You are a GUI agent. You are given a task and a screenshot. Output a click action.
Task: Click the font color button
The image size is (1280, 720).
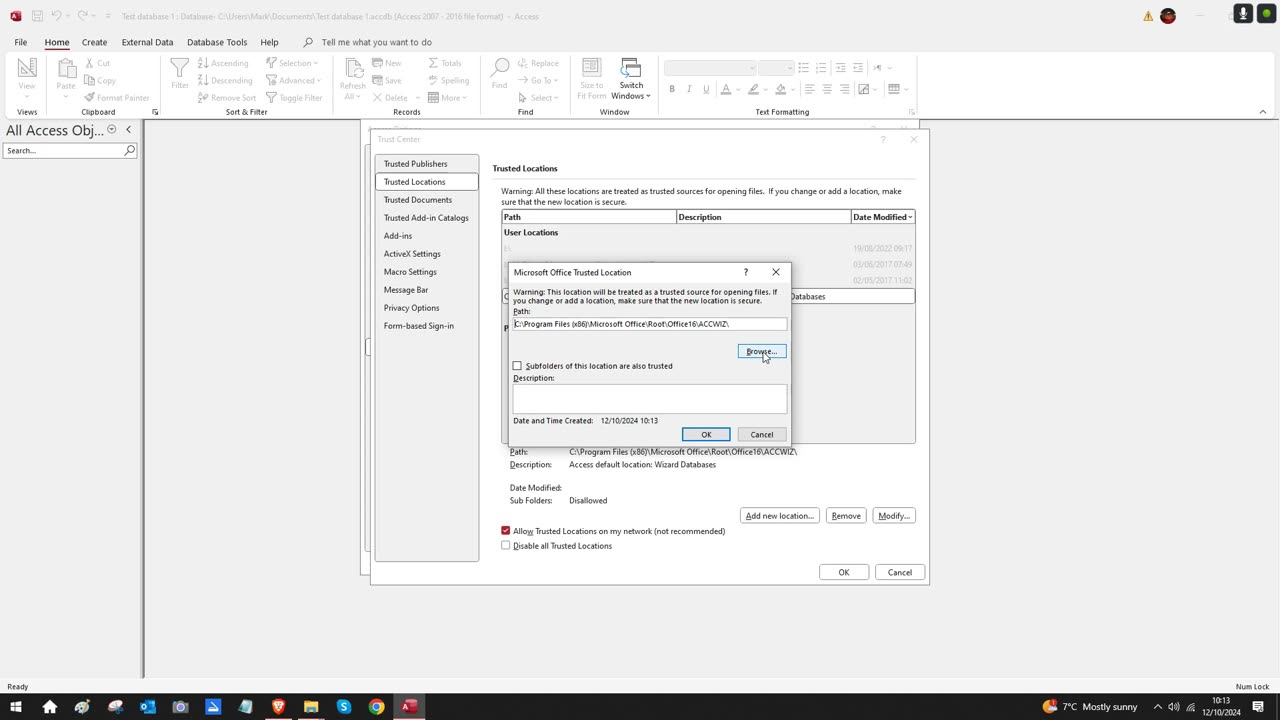726,89
